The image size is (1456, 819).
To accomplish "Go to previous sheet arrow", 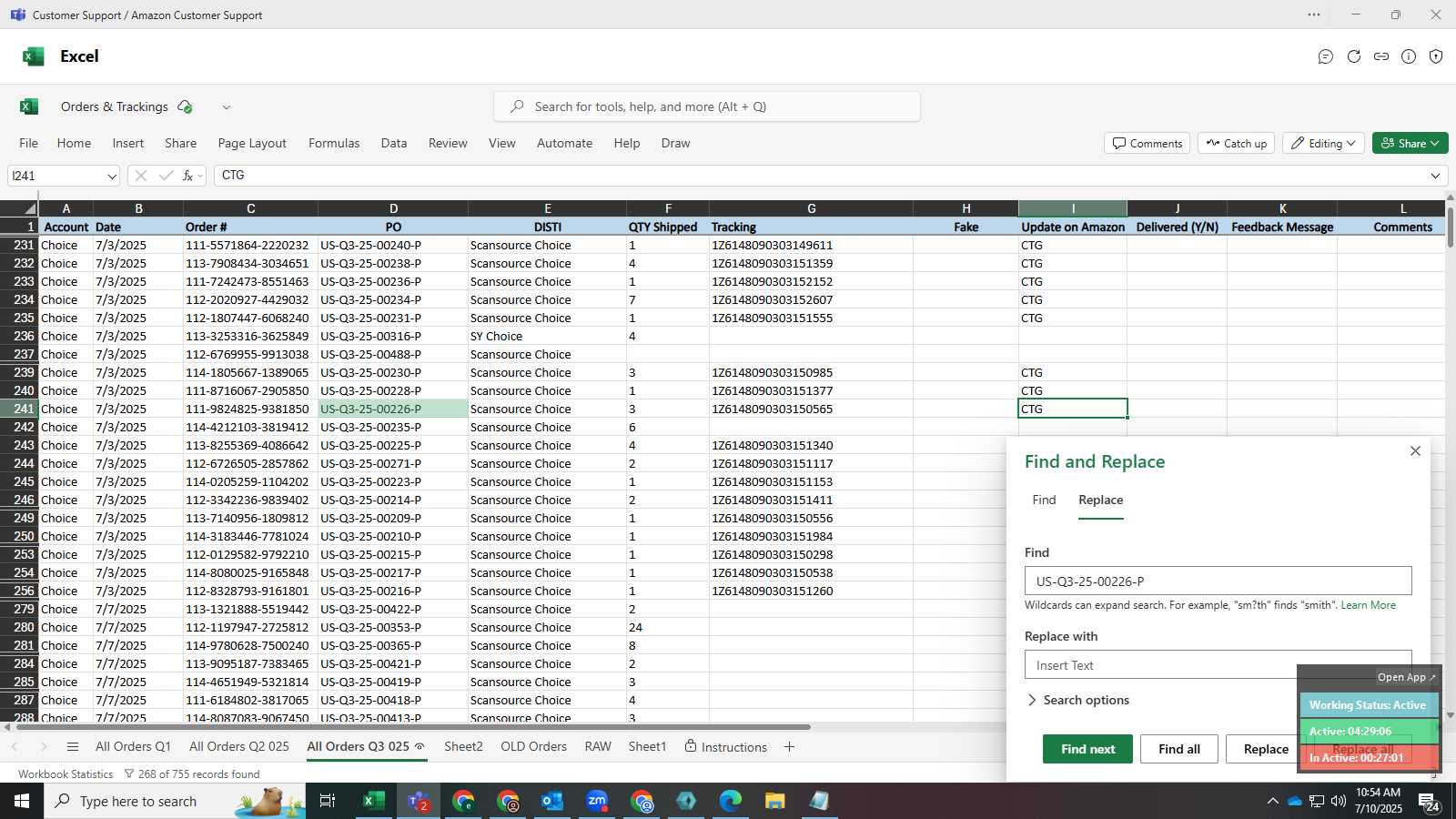I will pos(15,747).
